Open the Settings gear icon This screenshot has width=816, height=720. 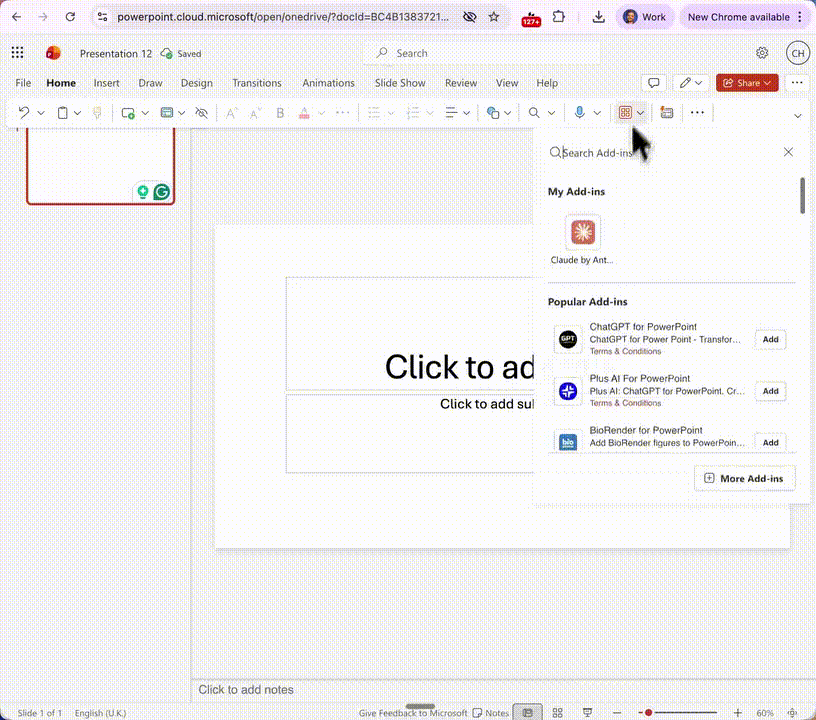pyautogui.click(x=762, y=53)
